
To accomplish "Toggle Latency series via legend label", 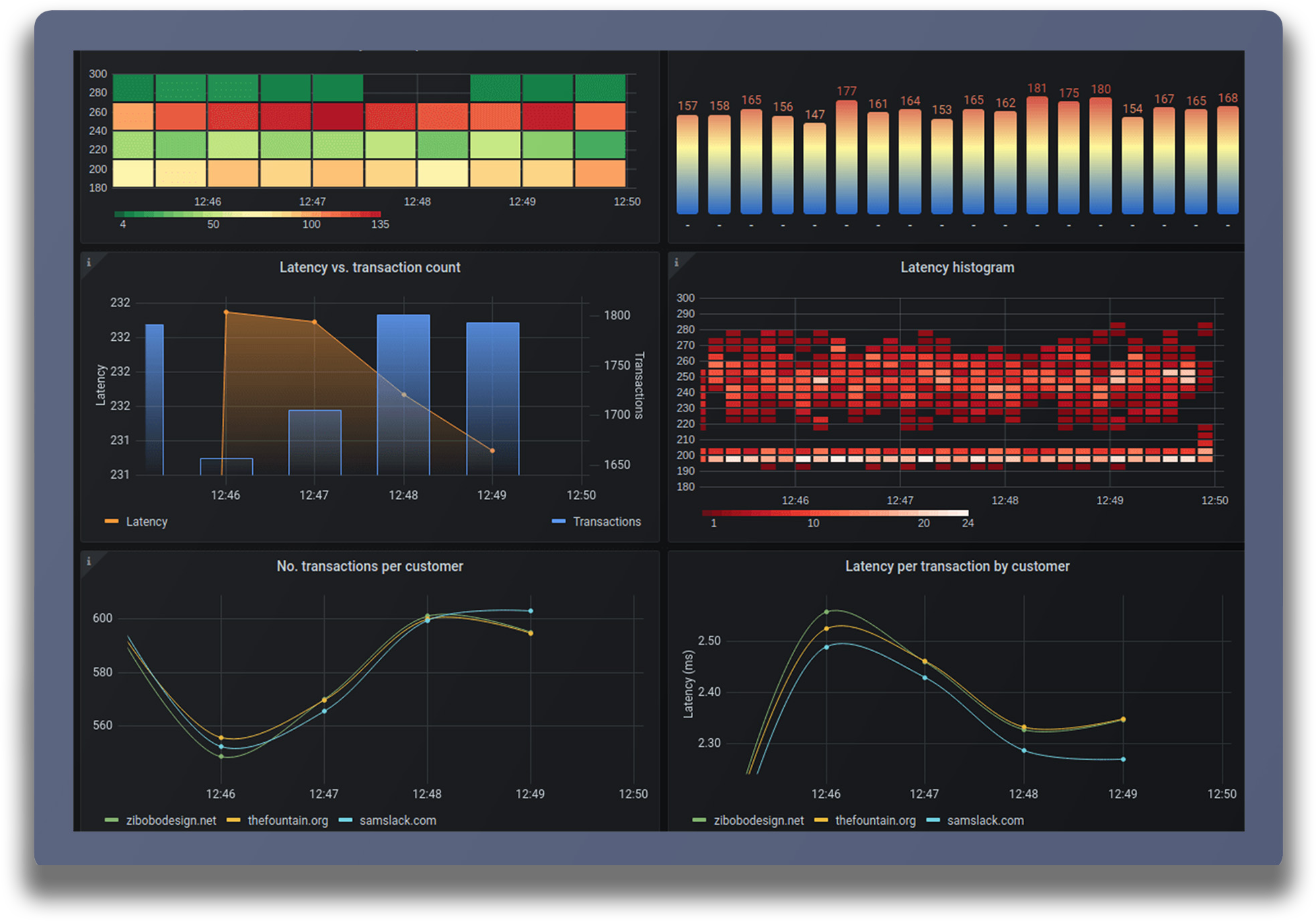I will tap(147, 522).
